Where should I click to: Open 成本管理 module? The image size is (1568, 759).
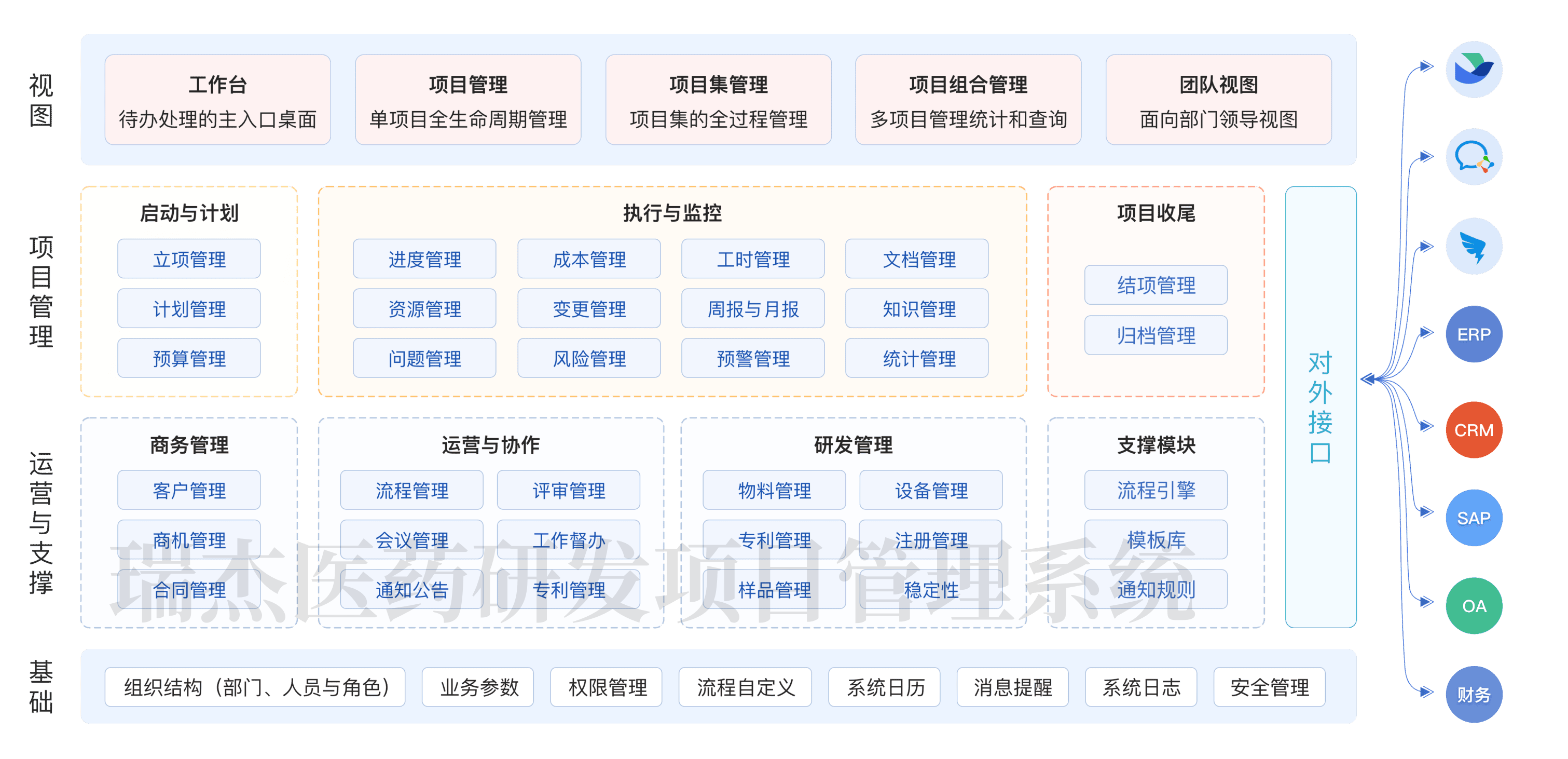coord(589,259)
